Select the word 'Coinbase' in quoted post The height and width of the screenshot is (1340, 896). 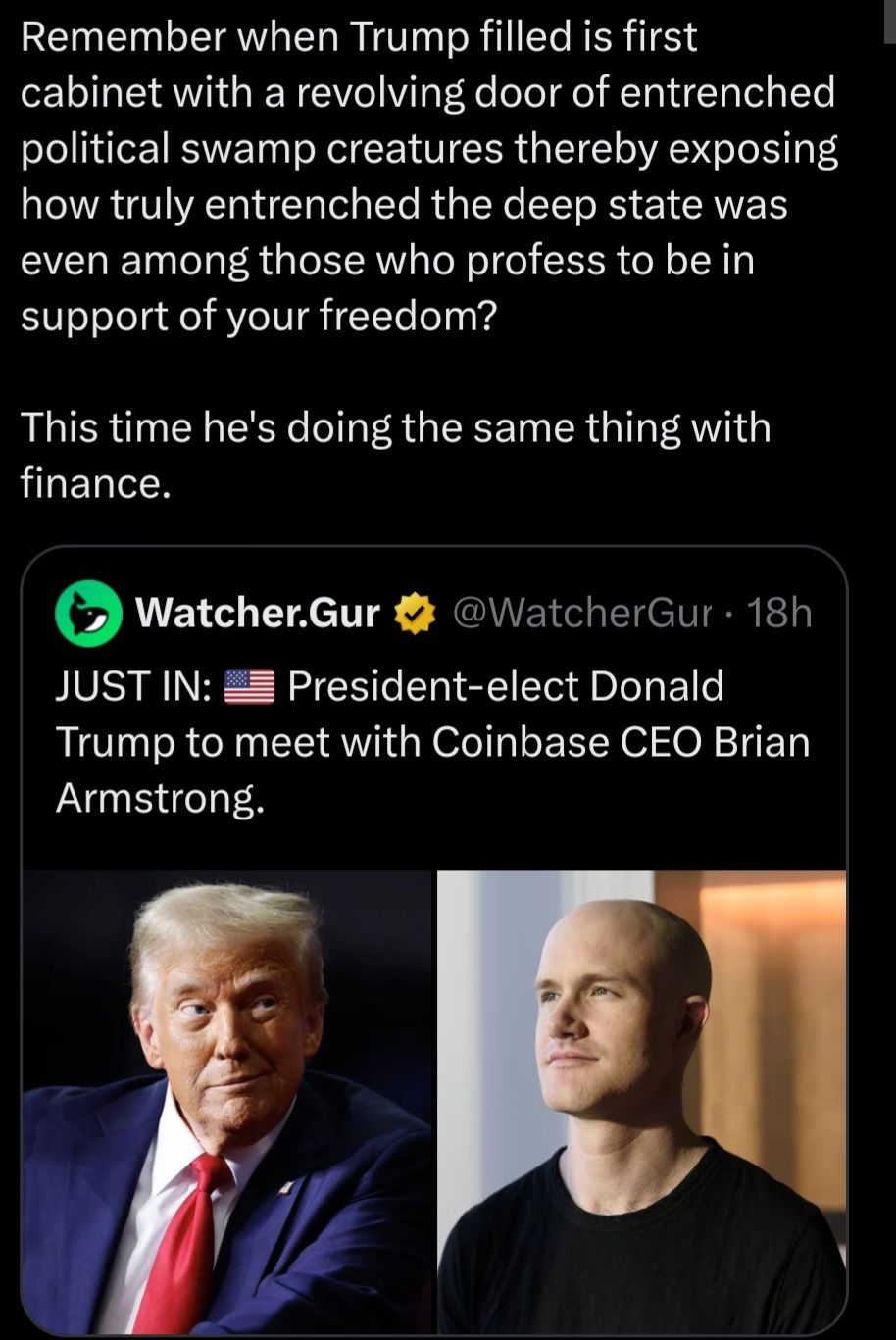(x=522, y=742)
